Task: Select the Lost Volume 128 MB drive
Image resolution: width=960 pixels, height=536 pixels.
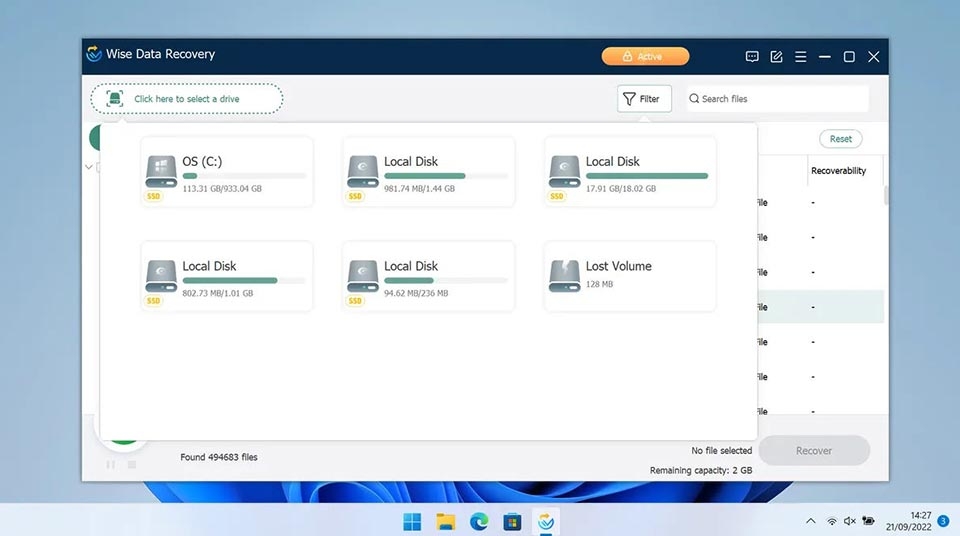Action: pyautogui.click(x=630, y=277)
